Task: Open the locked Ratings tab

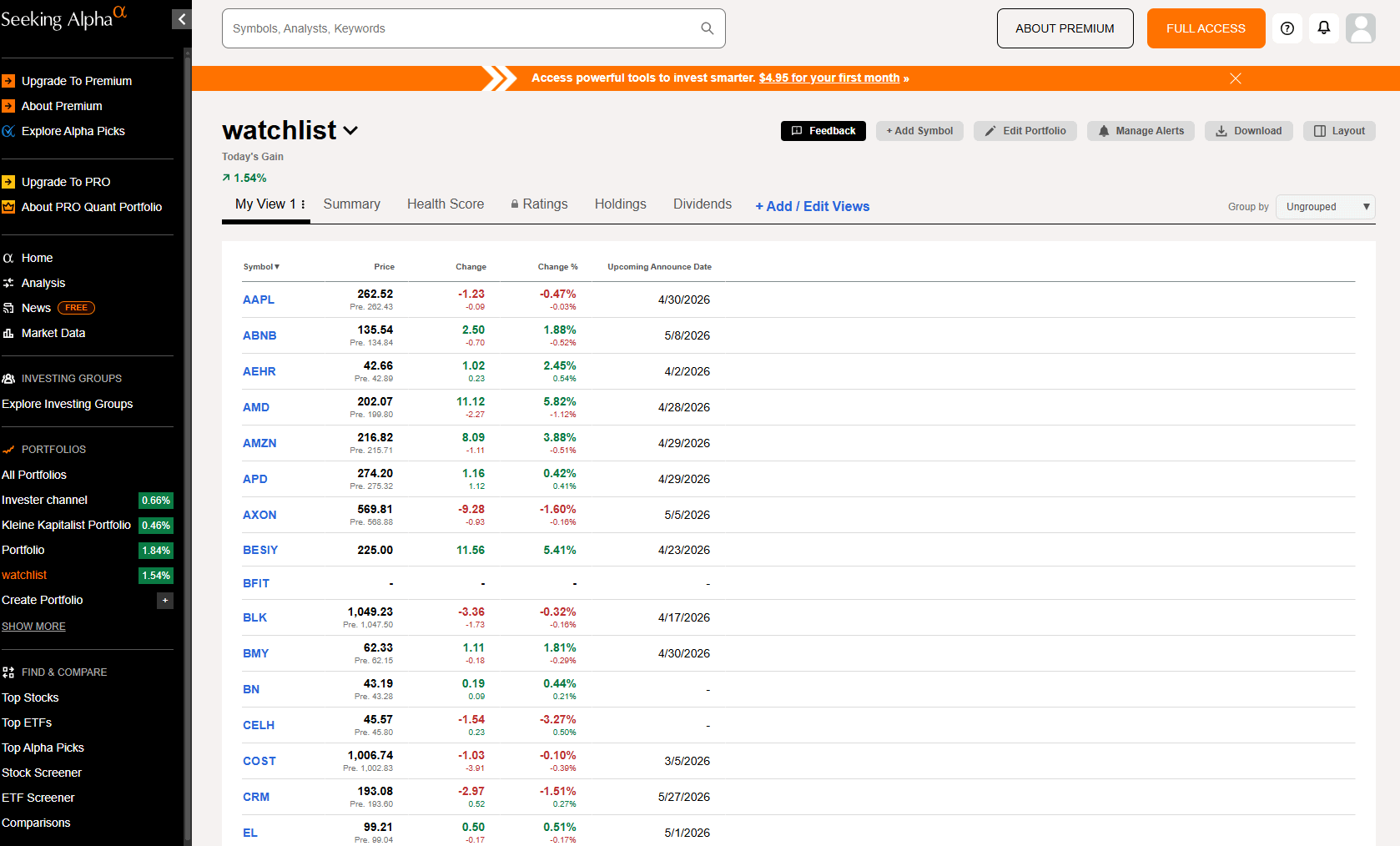Action: (539, 204)
